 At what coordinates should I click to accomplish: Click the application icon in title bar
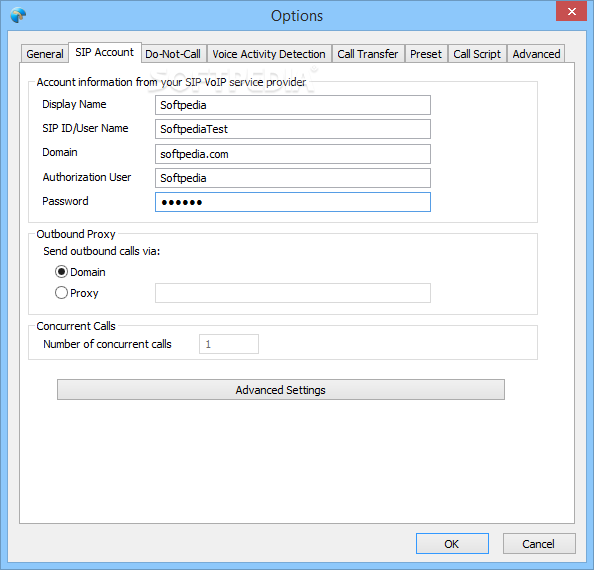pyautogui.click(x=18, y=16)
